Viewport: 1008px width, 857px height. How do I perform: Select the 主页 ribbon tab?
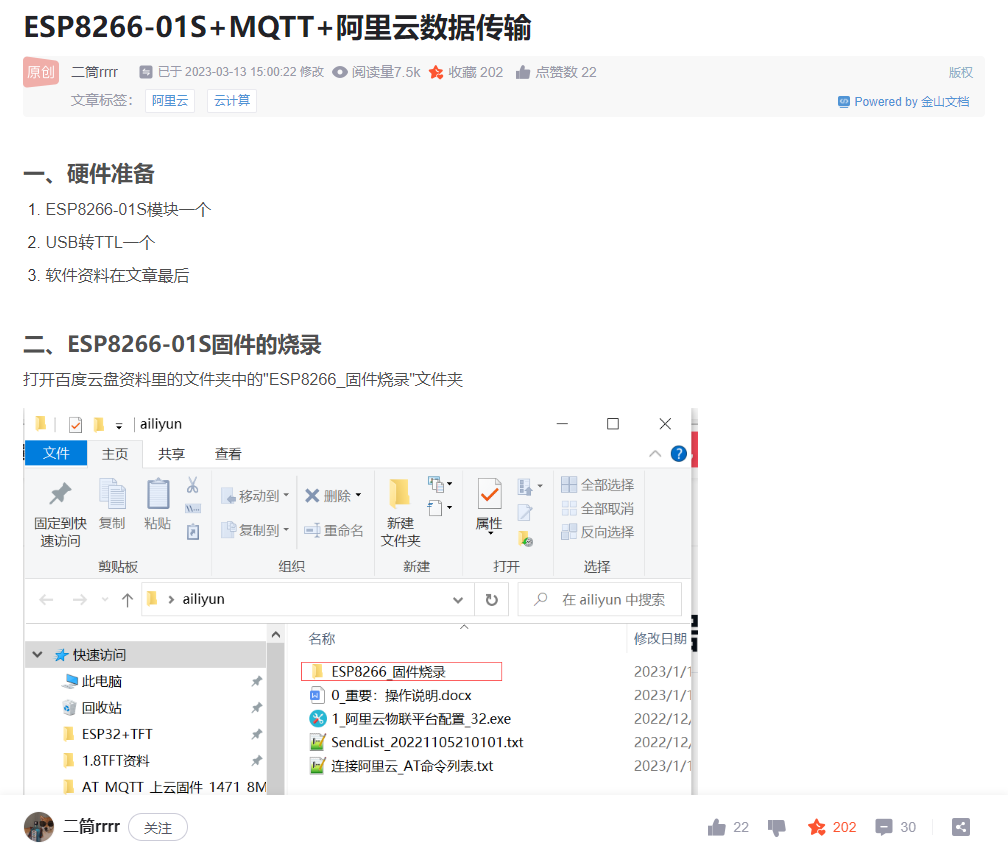(115, 454)
